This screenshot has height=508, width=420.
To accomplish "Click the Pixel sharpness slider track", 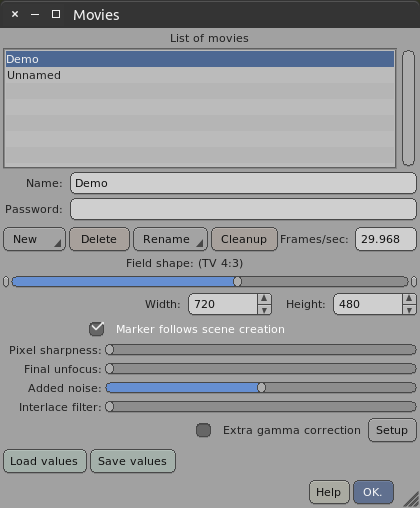I will click(261, 350).
